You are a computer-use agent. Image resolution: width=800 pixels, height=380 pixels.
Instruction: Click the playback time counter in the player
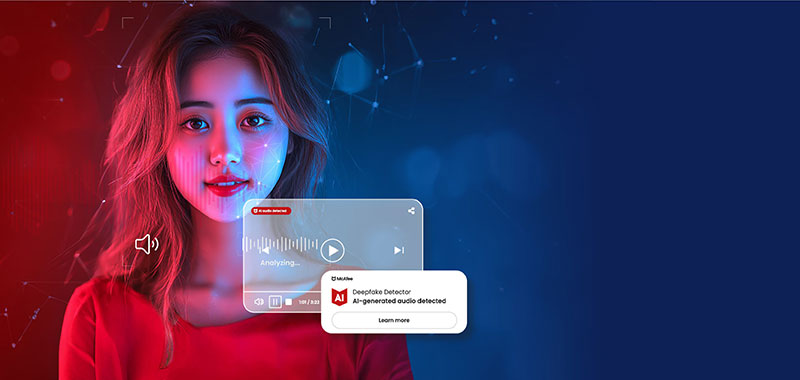pyautogui.click(x=309, y=302)
